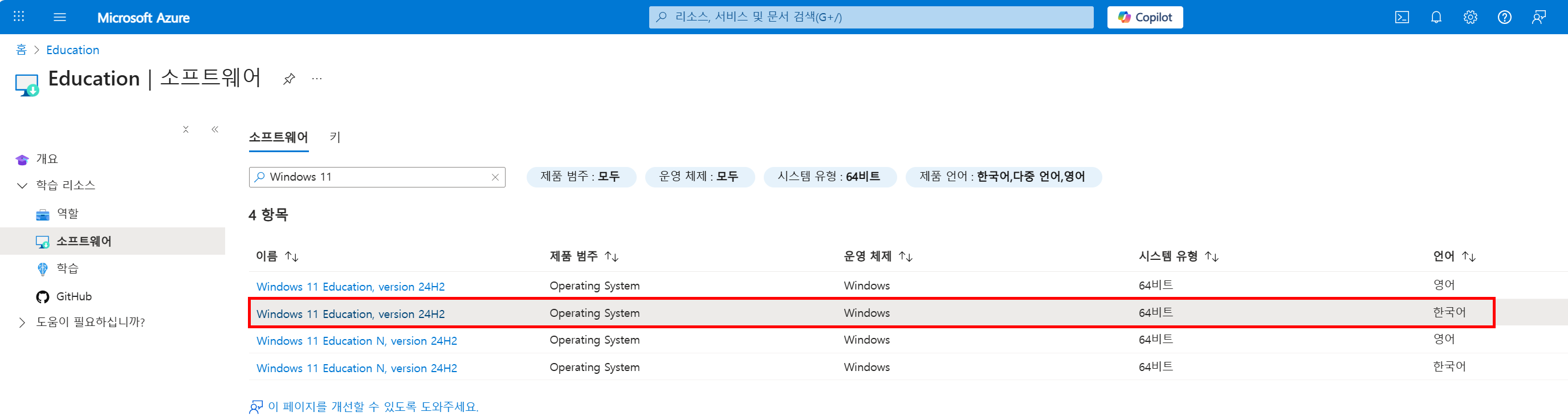Image resolution: width=1568 pixels, height=420 pixels.
Task: Click the briefcase icon beside 역할
Action: pyautogui.click(x=43, y=214)
